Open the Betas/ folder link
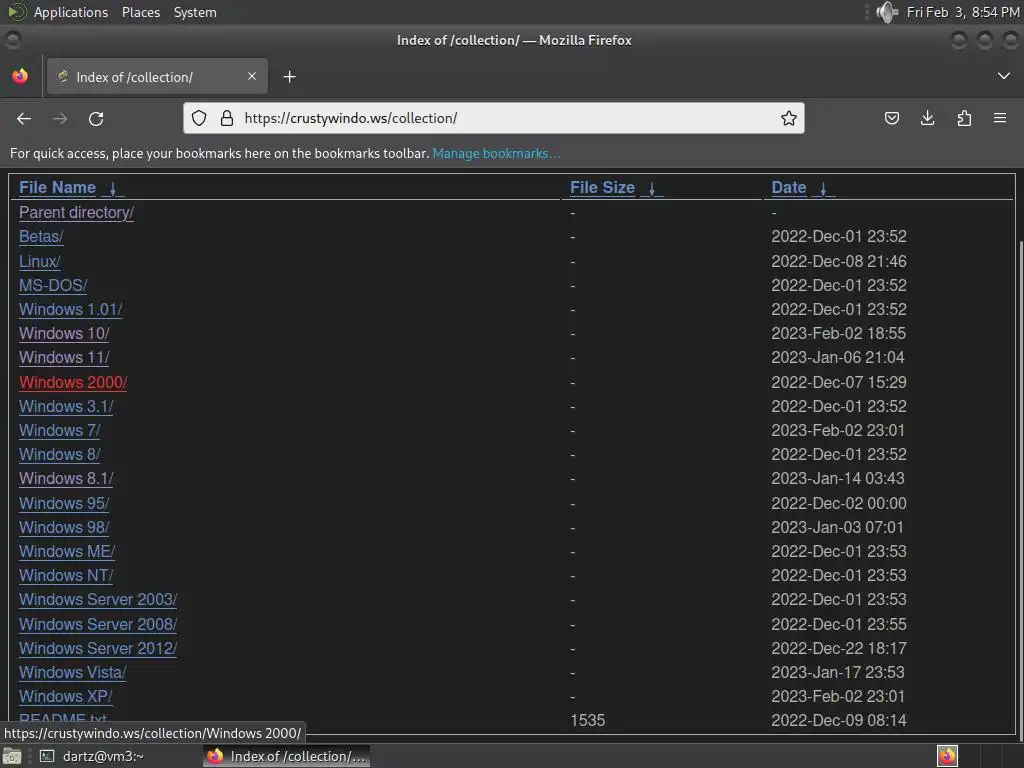This screenshot has height=768, width=1024. (x=41, y=236)
